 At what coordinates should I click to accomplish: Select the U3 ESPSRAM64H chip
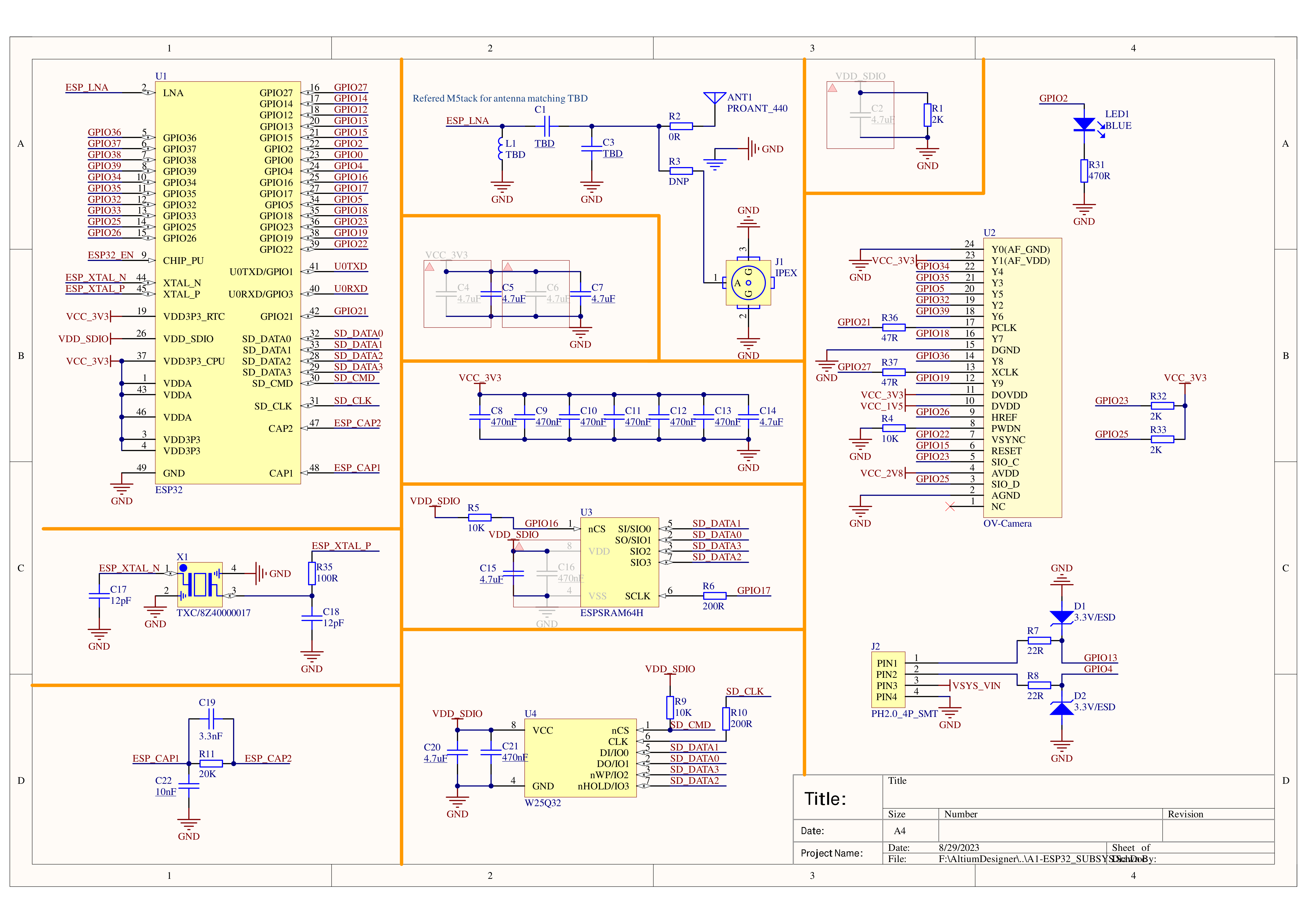(x=619, y=562)
